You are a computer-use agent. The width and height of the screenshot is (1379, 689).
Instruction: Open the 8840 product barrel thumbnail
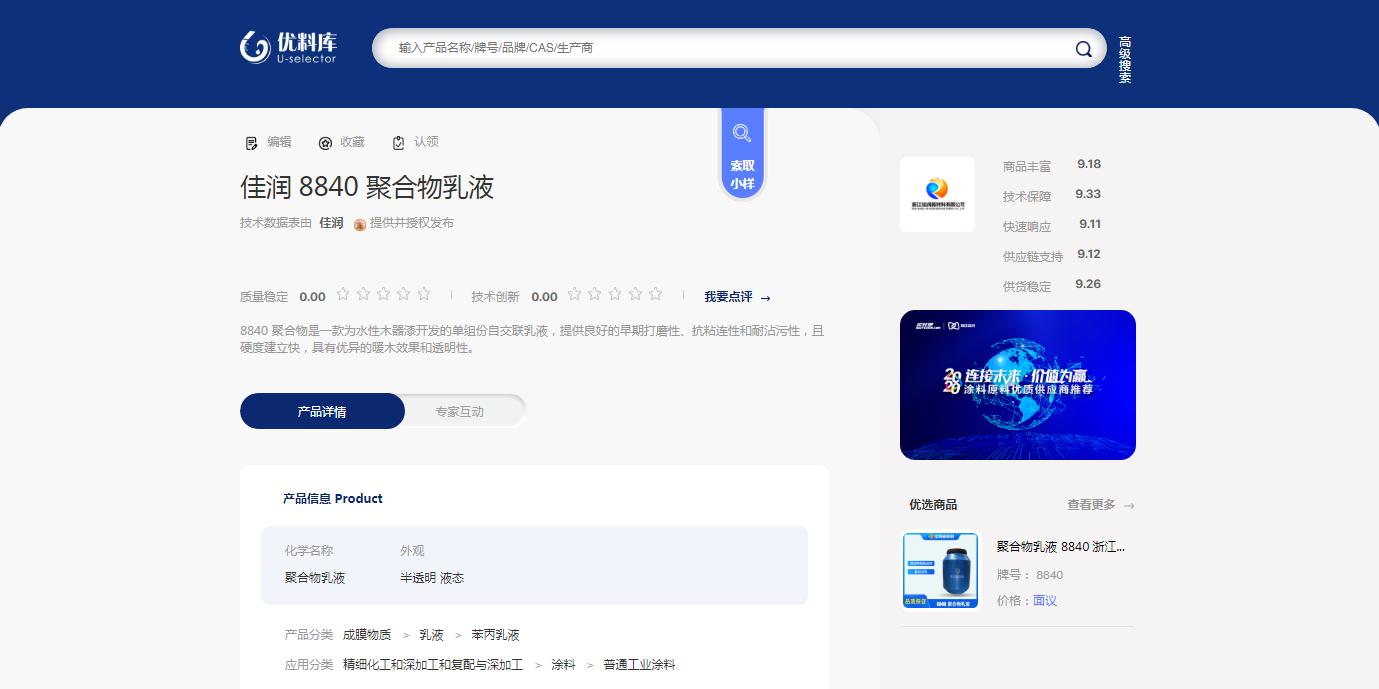[941, 570]
